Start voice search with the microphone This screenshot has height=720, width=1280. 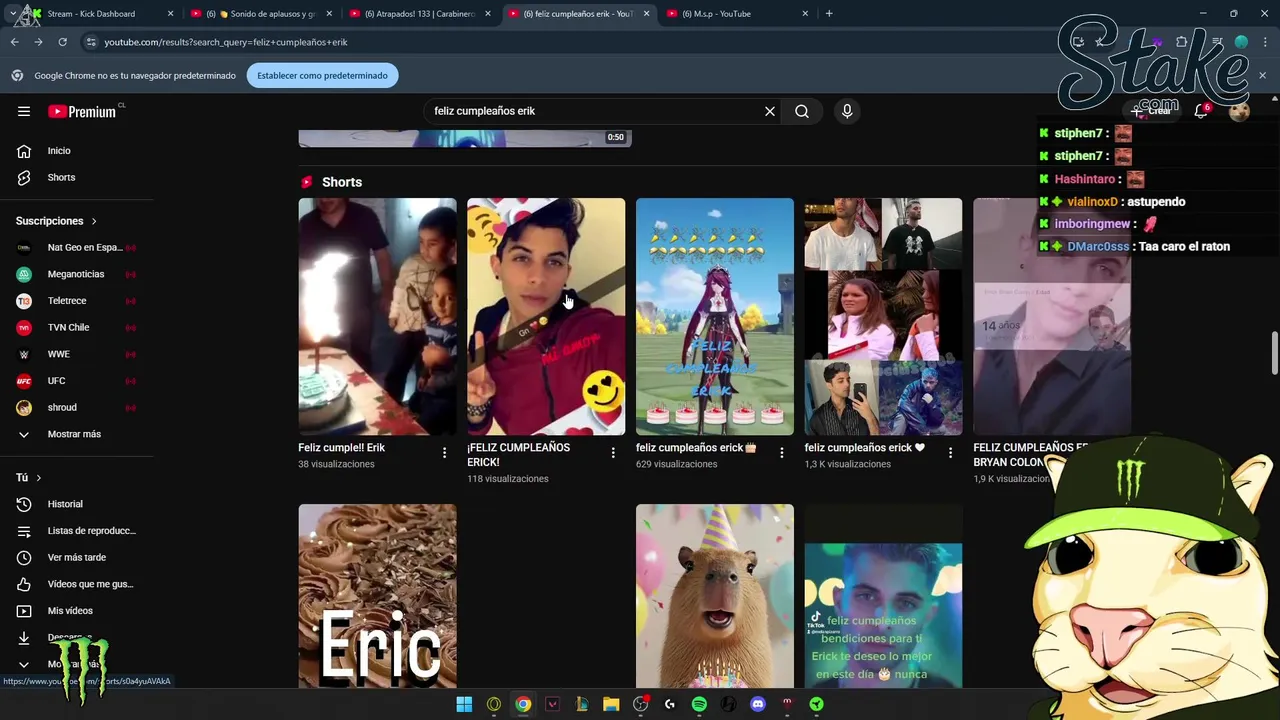(847, 111)
